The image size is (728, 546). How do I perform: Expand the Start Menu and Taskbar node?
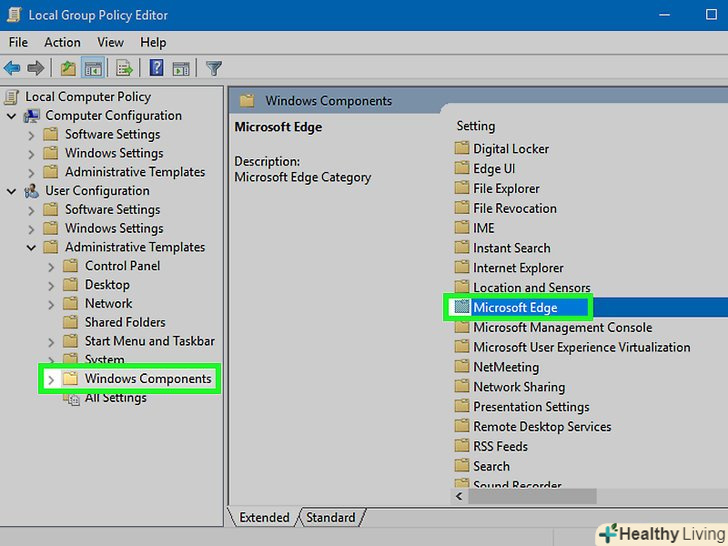click(51, 342)
